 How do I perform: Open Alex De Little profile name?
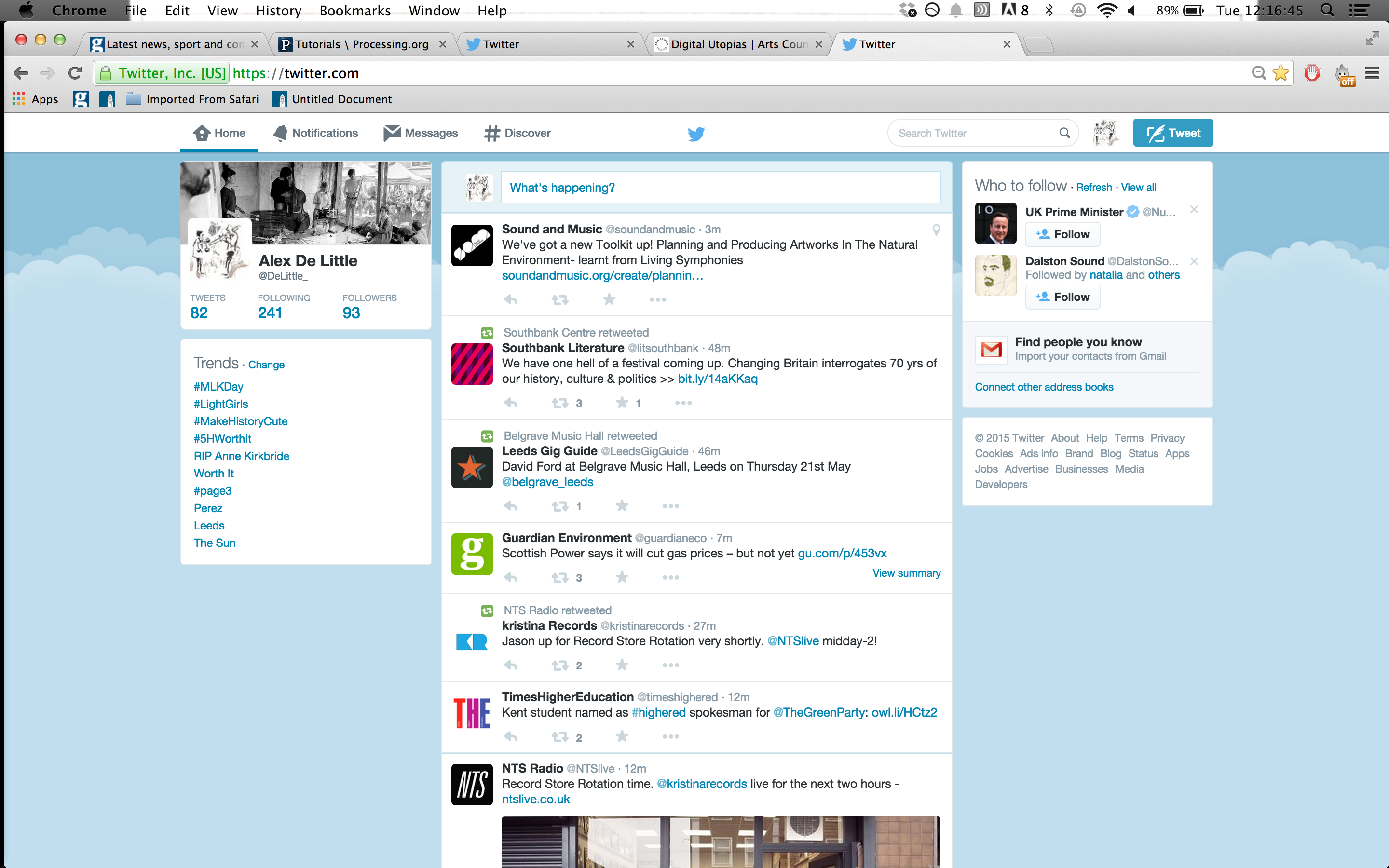click(x=308, y=260)
